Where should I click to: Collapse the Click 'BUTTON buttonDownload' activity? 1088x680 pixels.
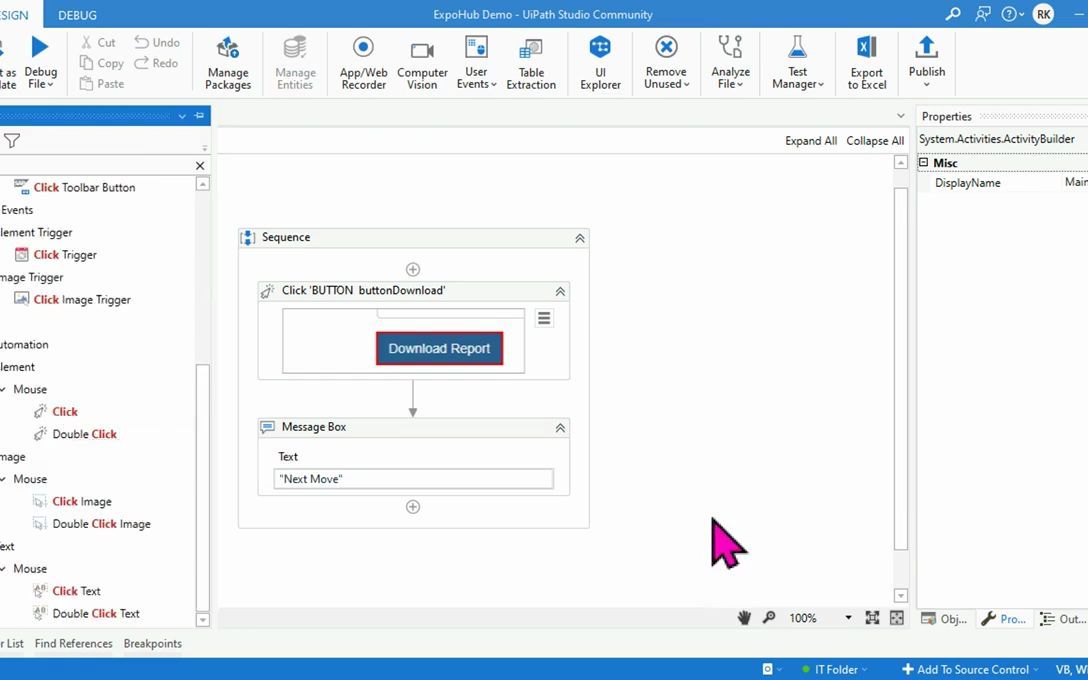(x=560, y=291)
